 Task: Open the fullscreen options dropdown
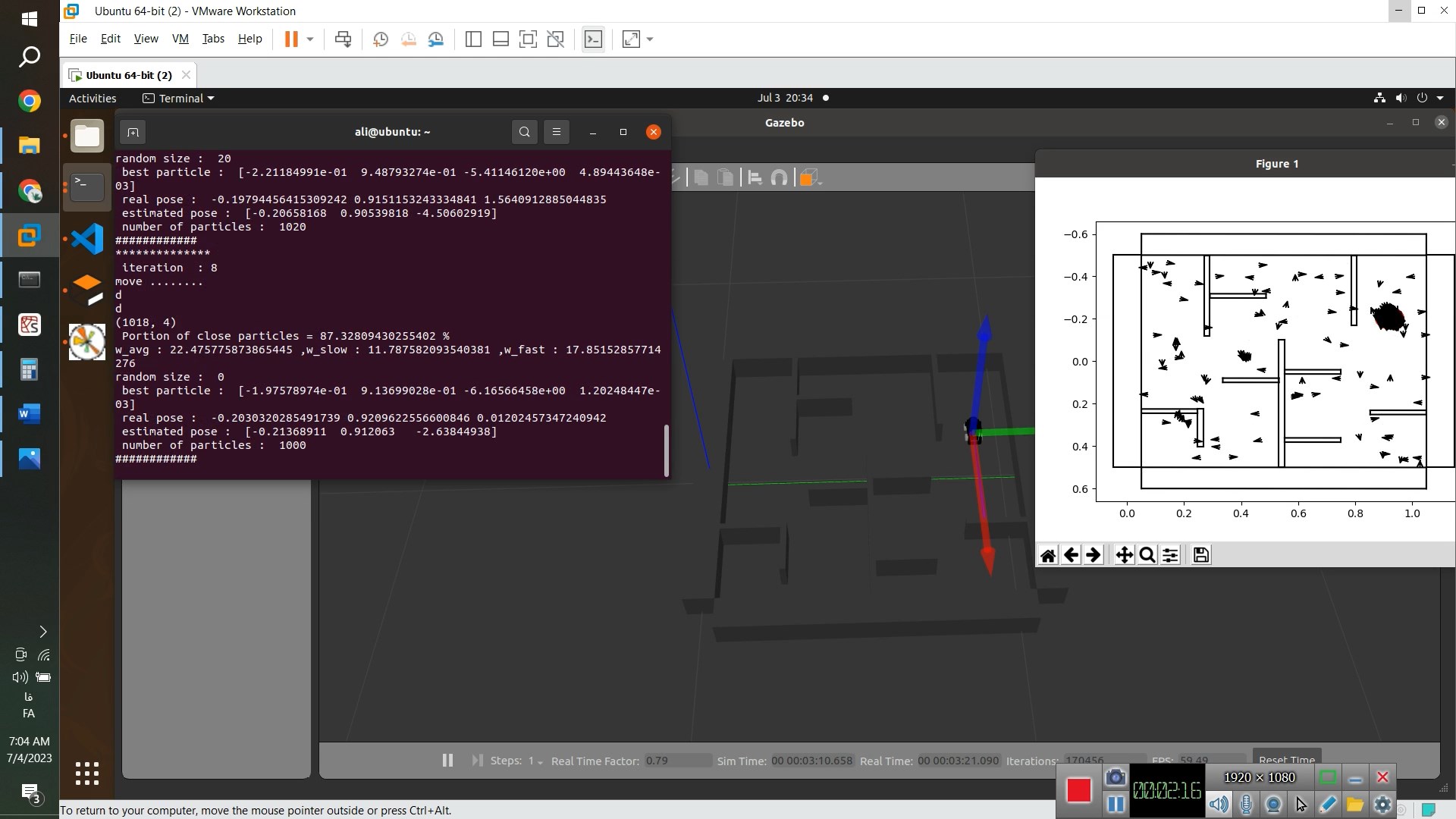[x=648, y=39]
